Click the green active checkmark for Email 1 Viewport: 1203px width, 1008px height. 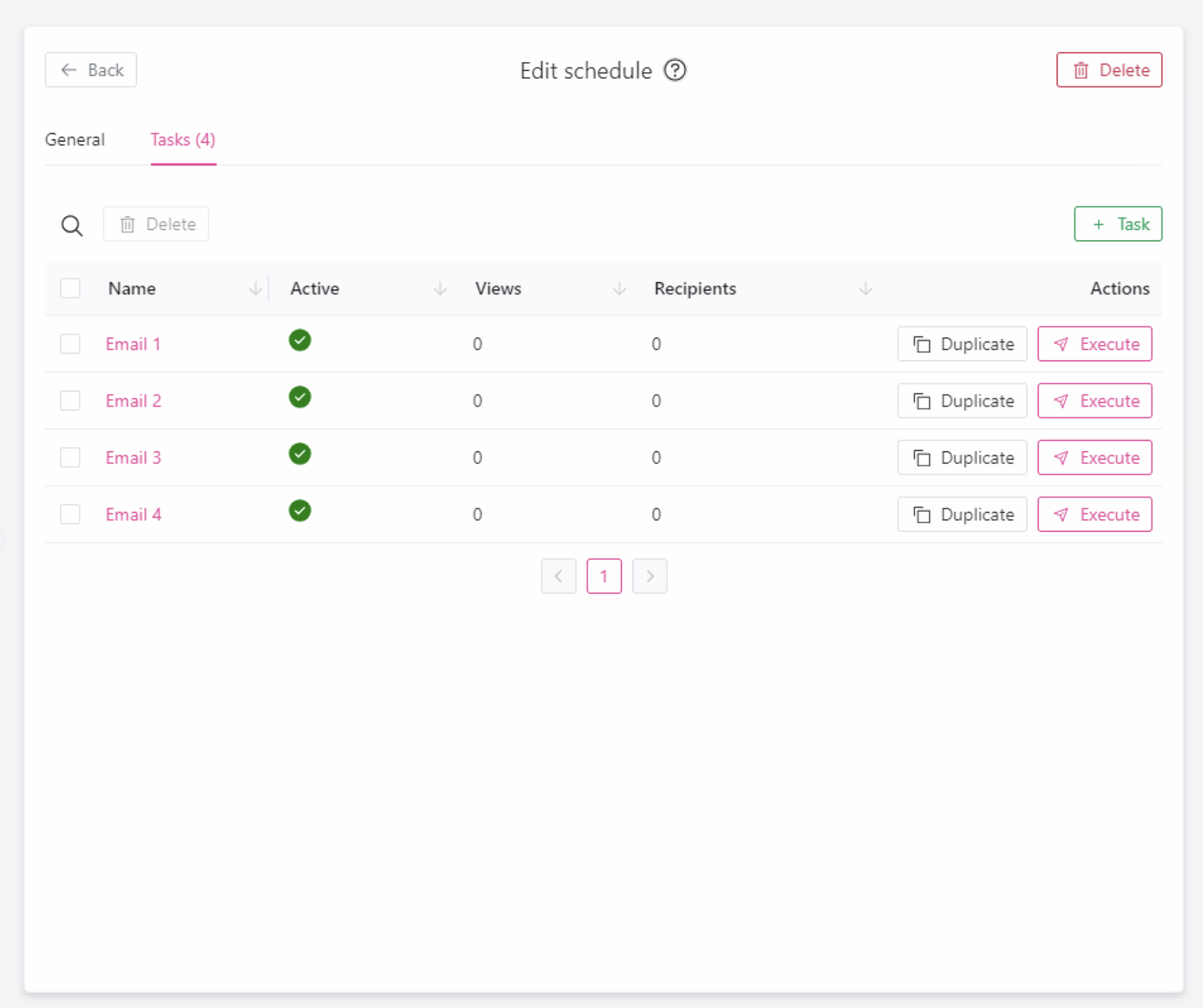point(300,341)
